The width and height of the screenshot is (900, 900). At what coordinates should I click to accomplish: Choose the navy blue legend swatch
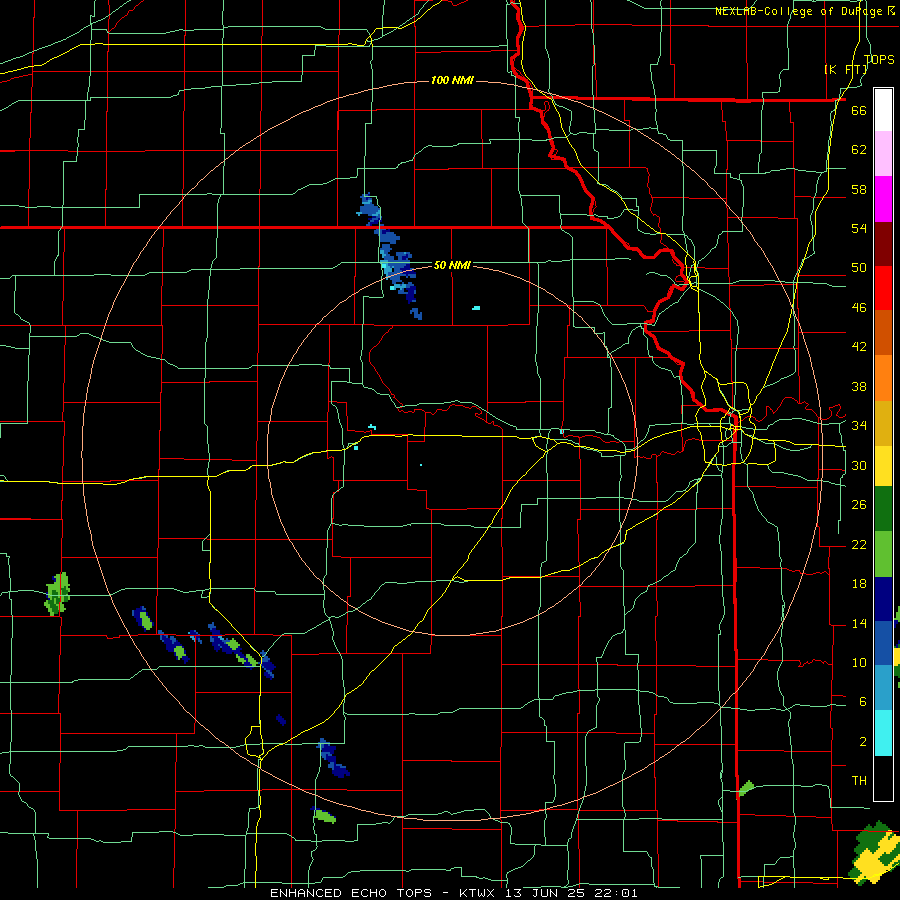[883, 599]
